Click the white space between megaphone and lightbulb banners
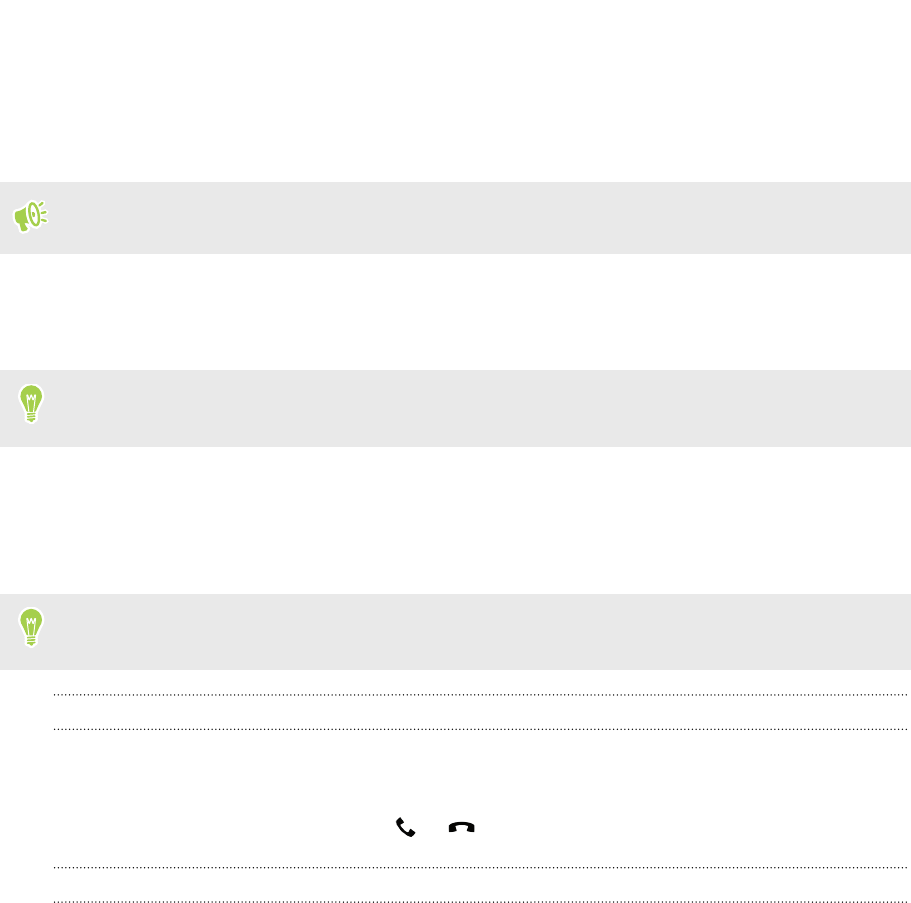This screenshot has width=911, height=903. (456, 312)
